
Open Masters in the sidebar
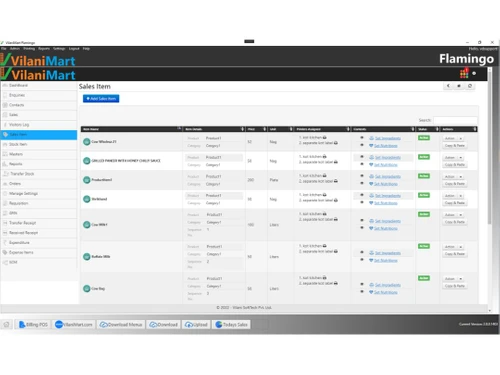(x=39, y=154)
